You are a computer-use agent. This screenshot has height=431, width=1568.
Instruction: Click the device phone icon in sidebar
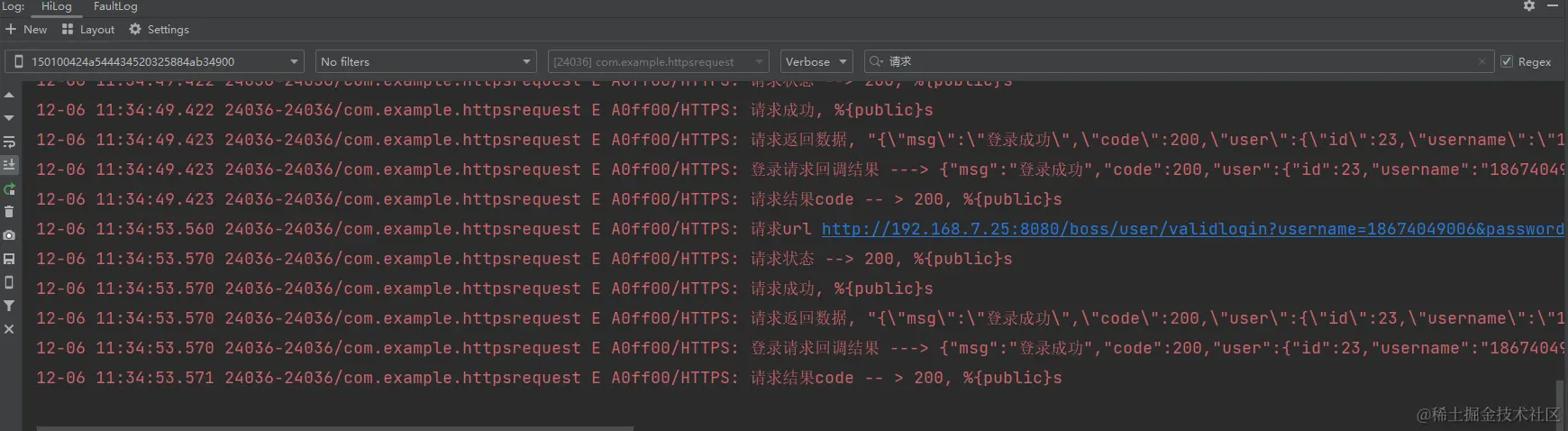click(9, 282)
